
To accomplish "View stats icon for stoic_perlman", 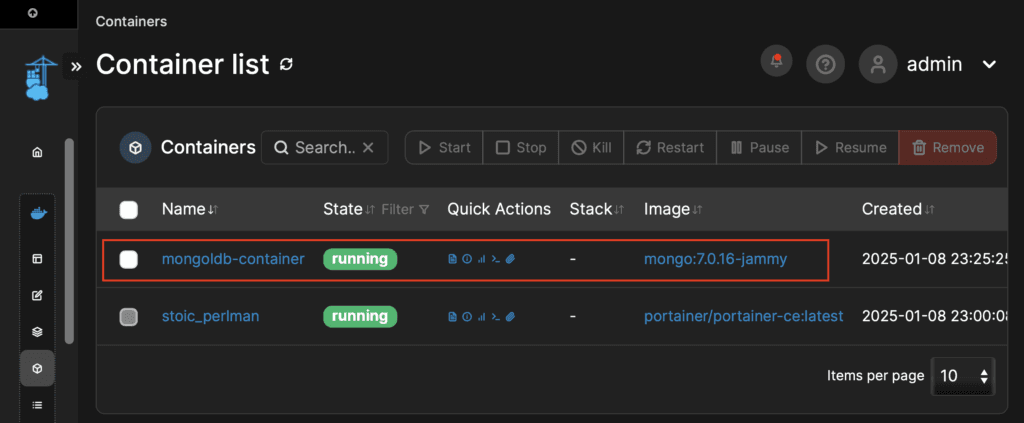I will tap(481, 317).
